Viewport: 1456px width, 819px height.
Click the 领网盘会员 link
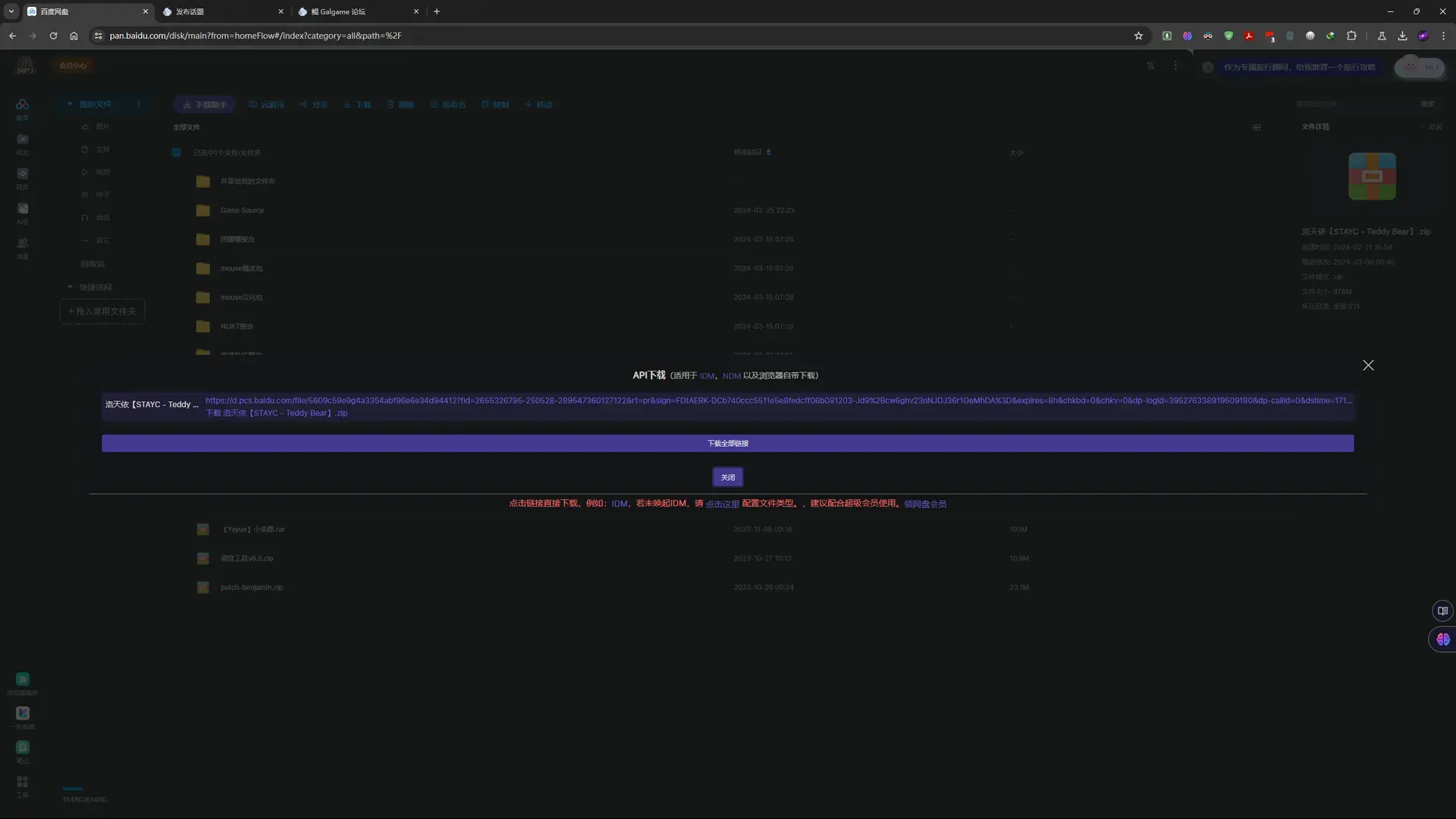924,504
